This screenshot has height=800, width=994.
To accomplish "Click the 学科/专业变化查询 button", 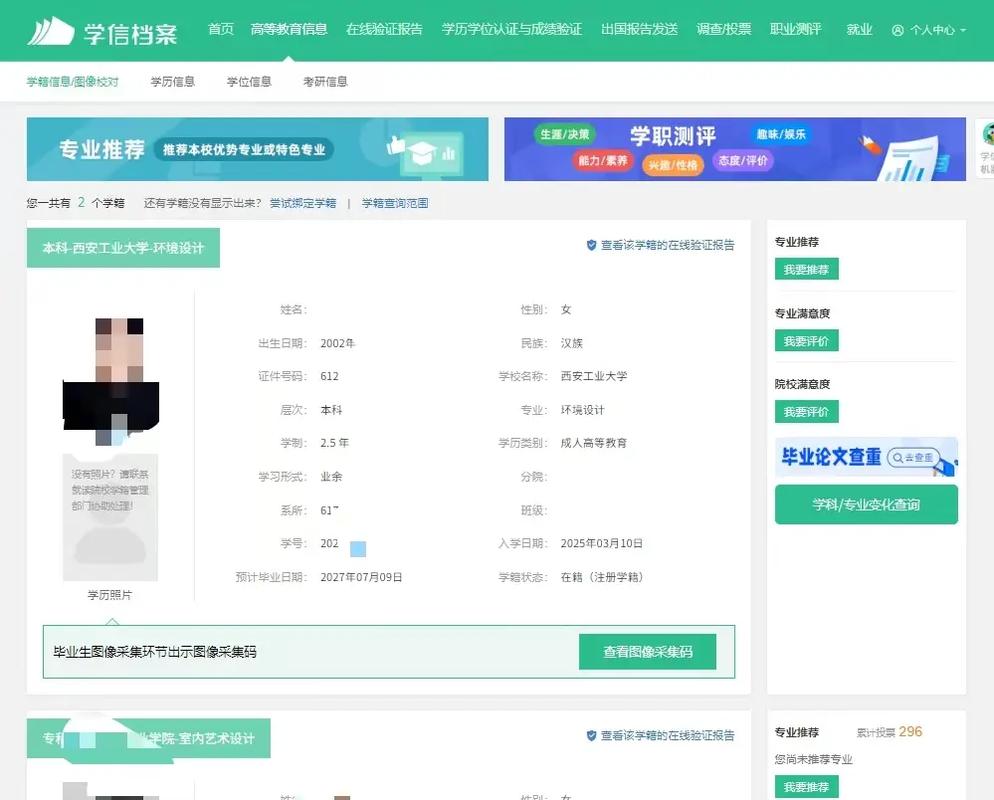I will tap(866, 505).
